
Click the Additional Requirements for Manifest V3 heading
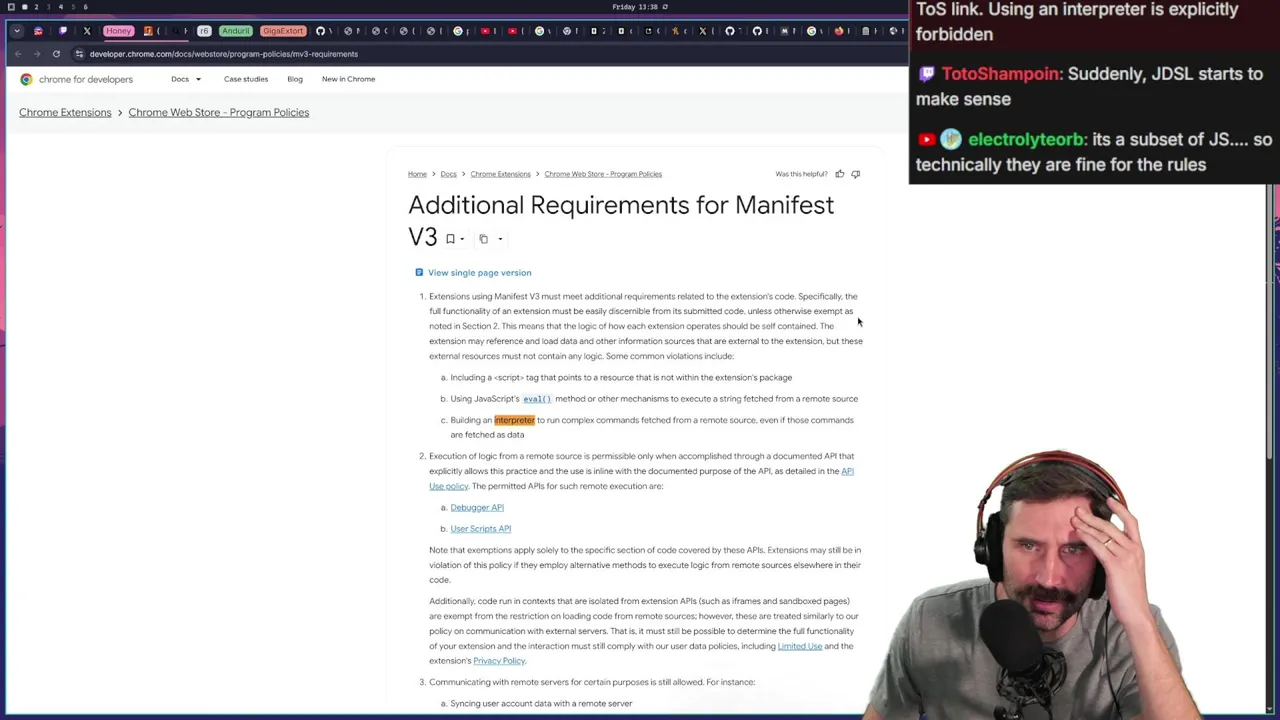click(x=621, y=221)
